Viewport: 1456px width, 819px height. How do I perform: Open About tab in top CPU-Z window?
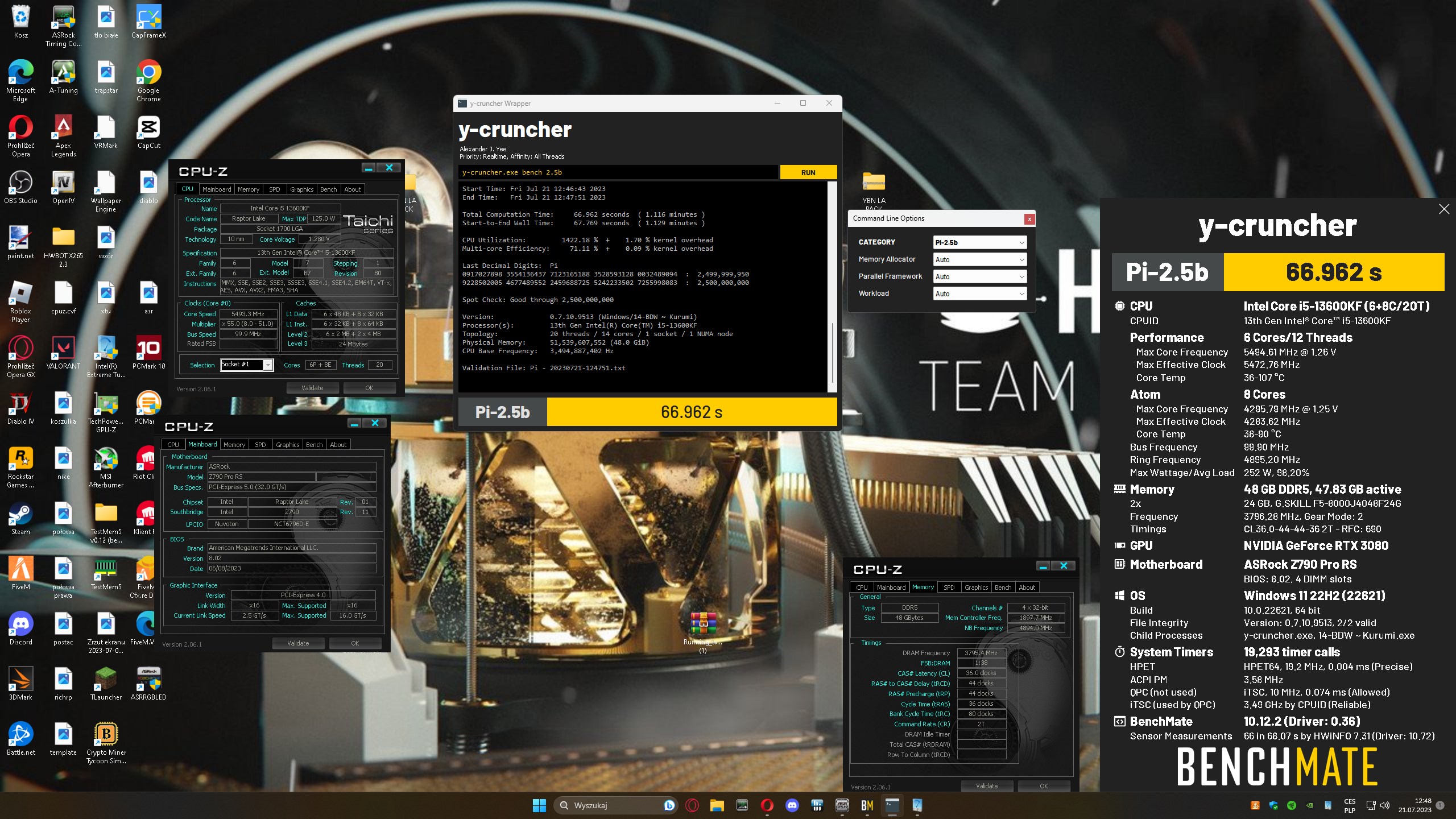(x=352, y=189)
